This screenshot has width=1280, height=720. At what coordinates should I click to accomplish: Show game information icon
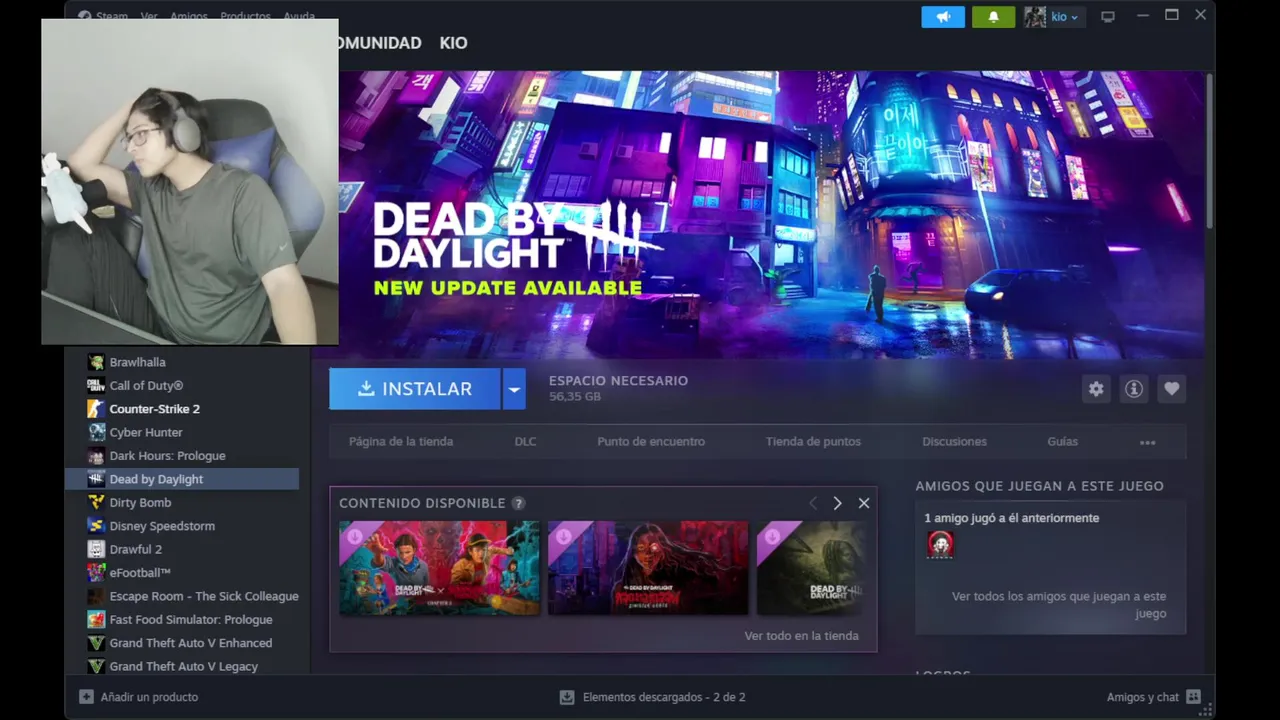pyautogui.click(x=1134, y=389)
